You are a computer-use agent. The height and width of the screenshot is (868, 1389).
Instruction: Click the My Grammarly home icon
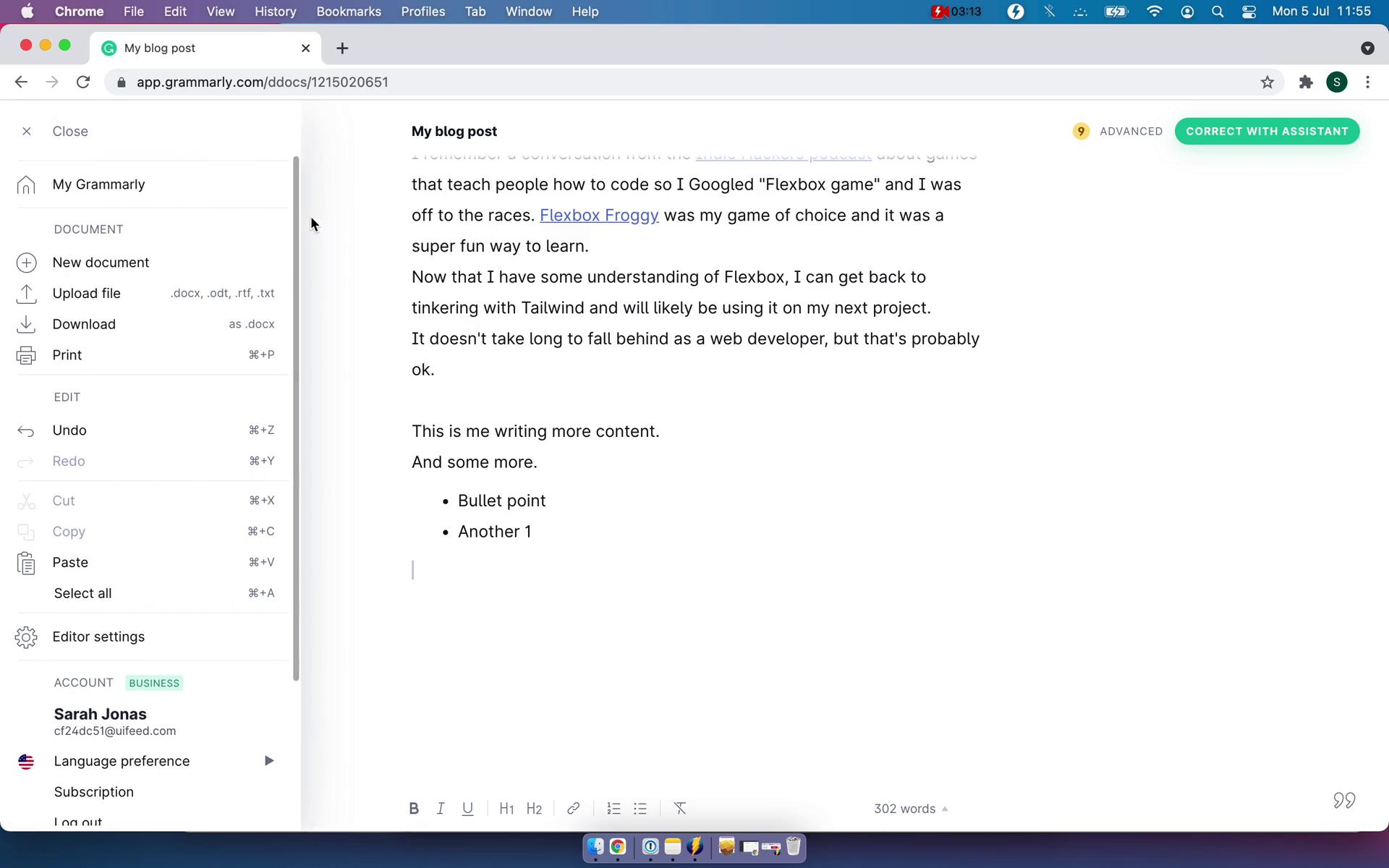[x=26, y=184]
